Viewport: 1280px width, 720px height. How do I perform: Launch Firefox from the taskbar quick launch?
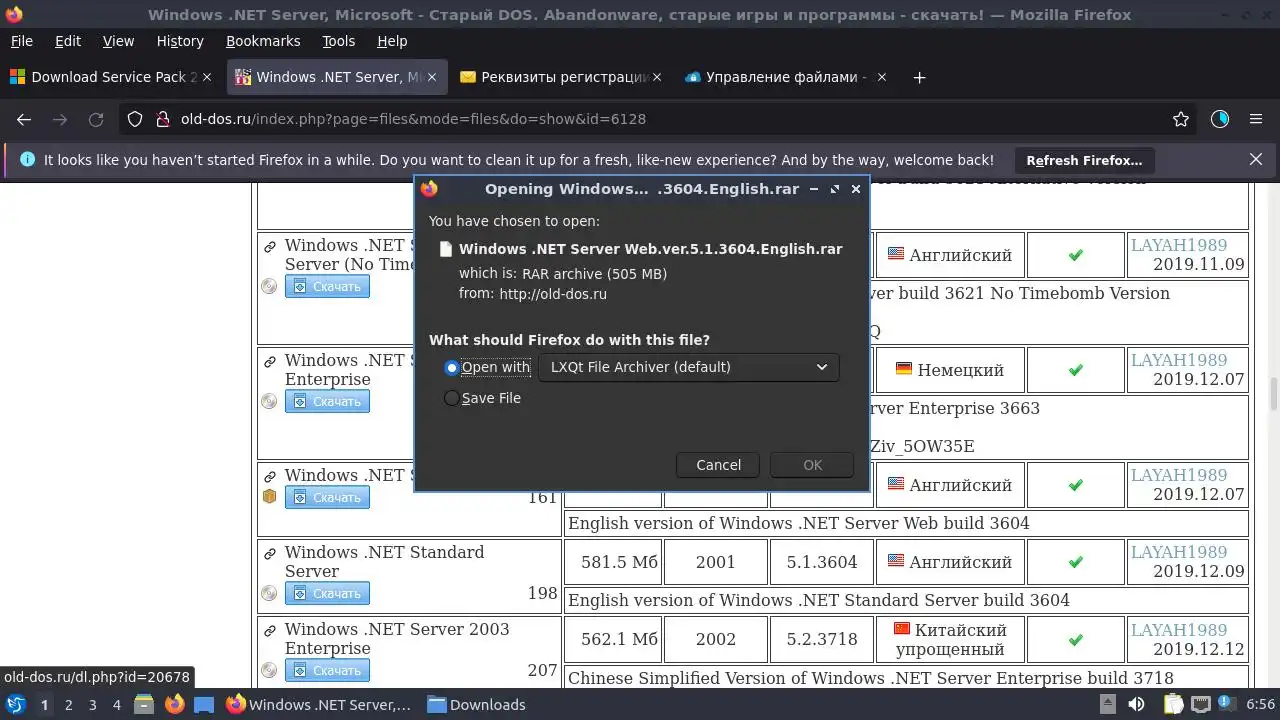(x=174, y=705)
